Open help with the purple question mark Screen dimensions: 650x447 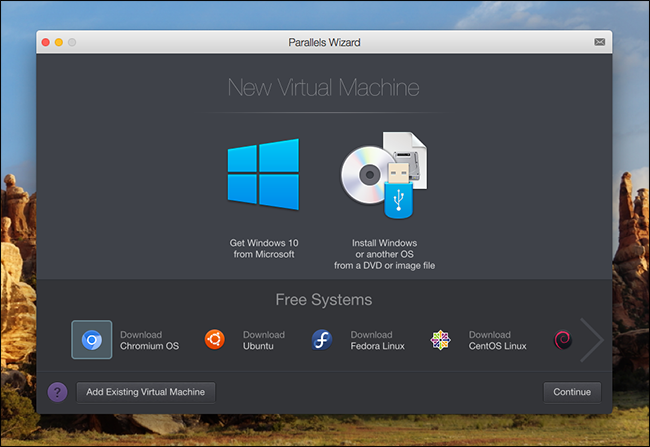coord(57,392)
